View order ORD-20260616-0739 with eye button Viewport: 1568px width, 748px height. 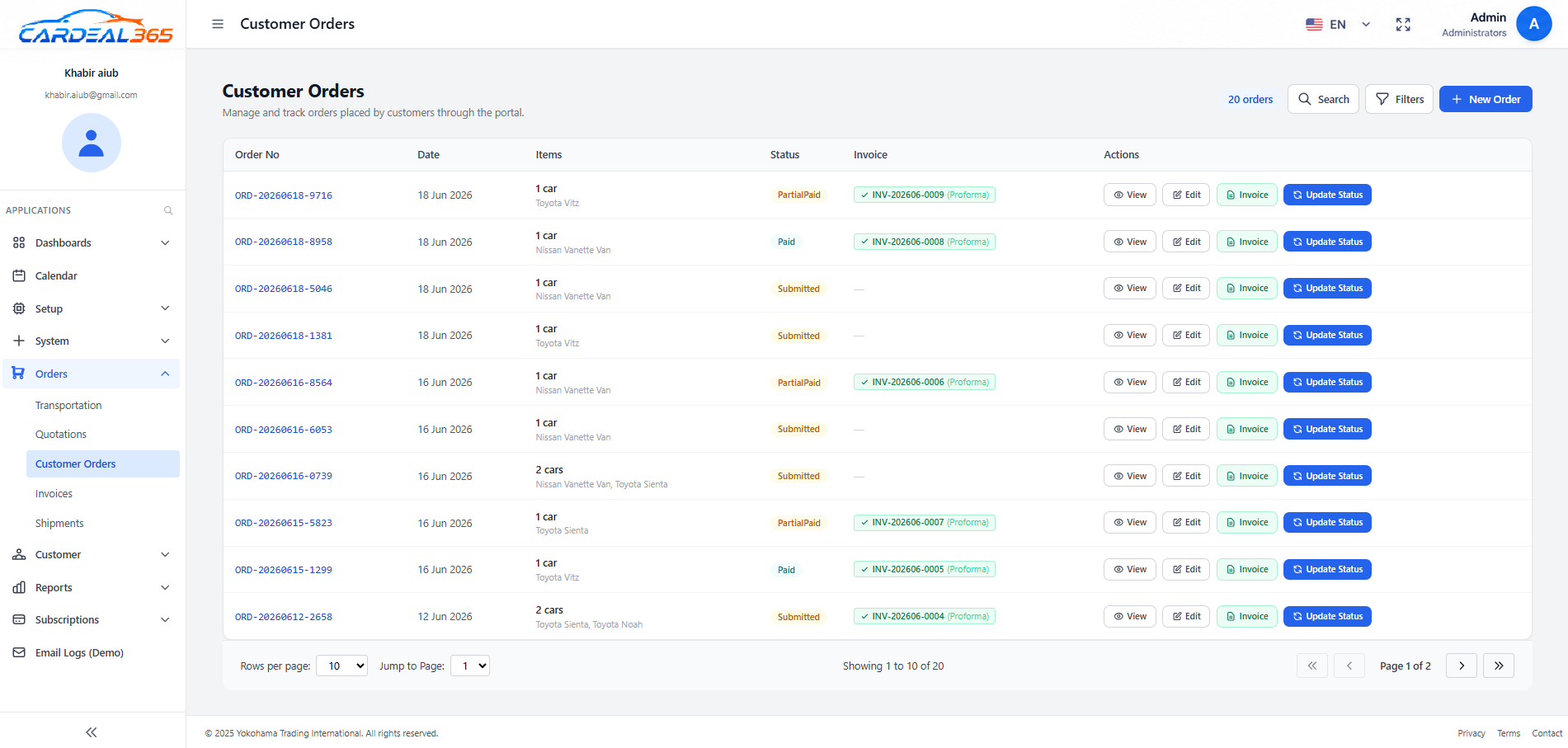tap(1130, 476)
